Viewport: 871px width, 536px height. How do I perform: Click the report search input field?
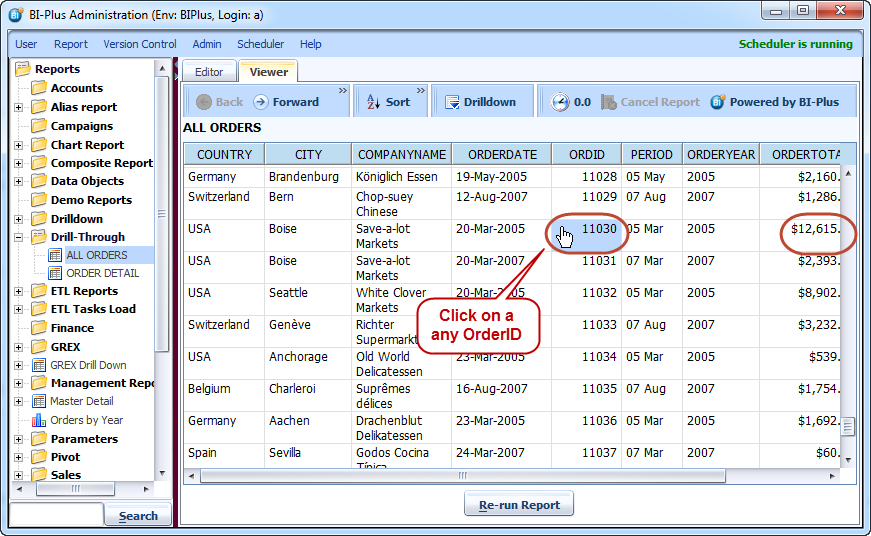[x=56, y=515]
